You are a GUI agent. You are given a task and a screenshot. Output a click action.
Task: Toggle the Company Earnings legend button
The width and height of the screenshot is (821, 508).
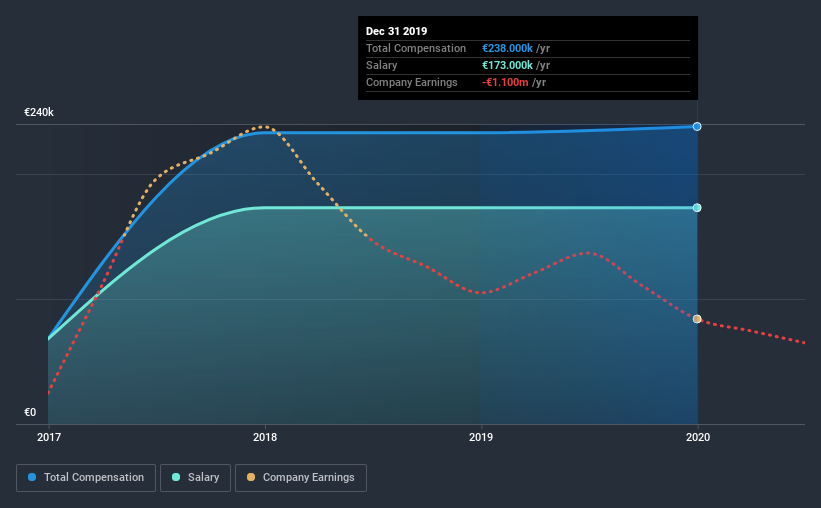301,478
